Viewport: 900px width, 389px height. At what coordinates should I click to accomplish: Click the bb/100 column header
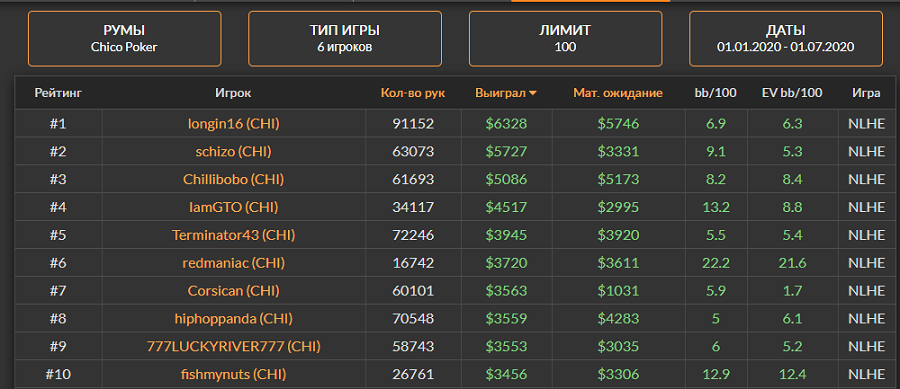click(x=716, y=93)
